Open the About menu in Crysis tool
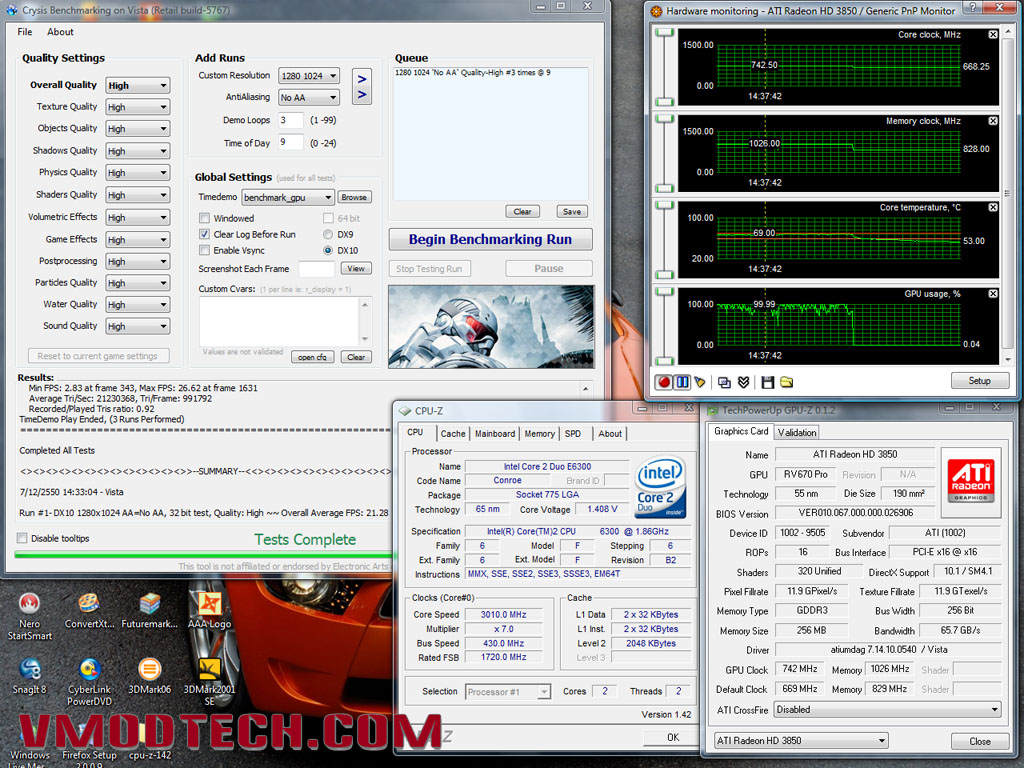Screen dimensions: 1024x768 60,32
